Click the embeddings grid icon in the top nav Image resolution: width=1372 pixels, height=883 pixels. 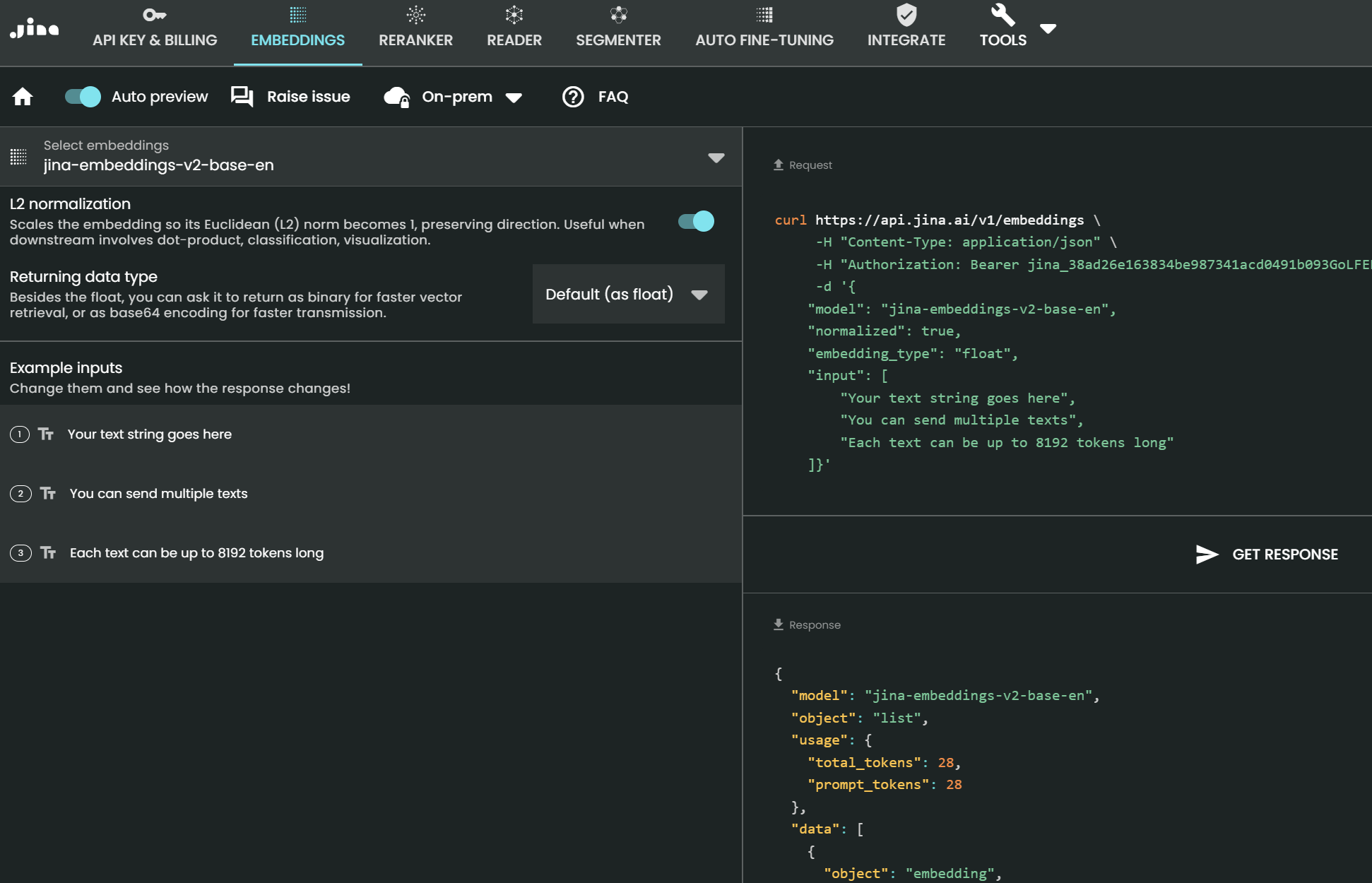tap(298, 15)
